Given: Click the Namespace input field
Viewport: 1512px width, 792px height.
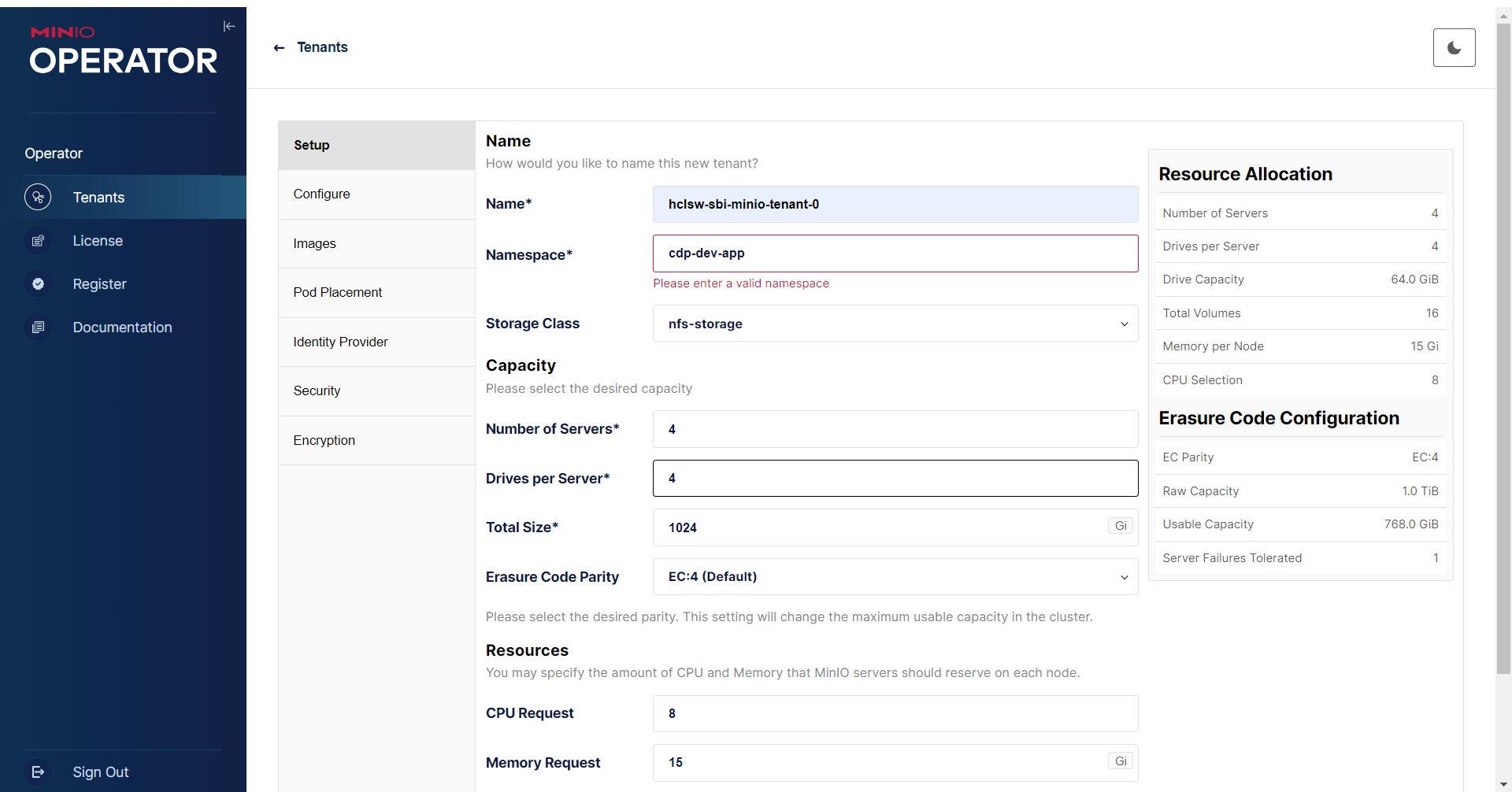Looking at the screenshot, I should click(895, 254).
